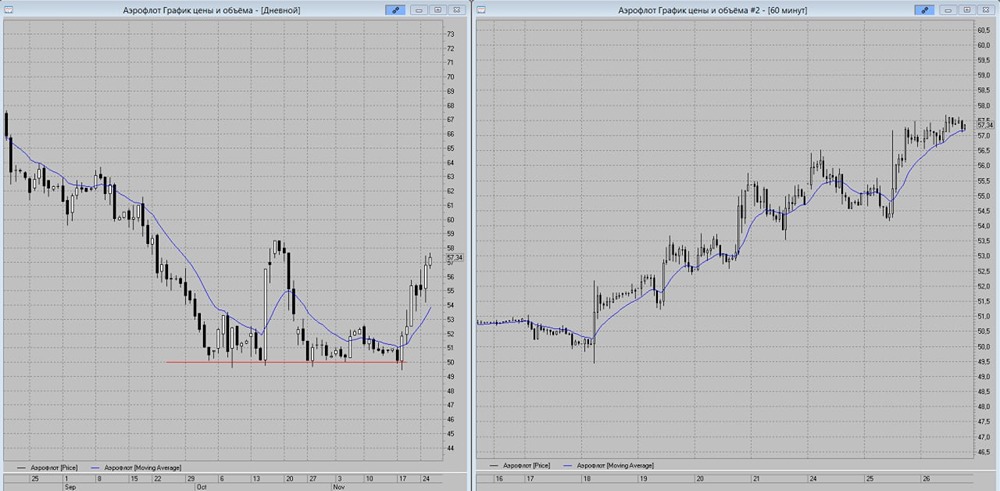Click the 73 price level on the daily chart axis
Viewport: 1000px width, 491px height.
451,34
